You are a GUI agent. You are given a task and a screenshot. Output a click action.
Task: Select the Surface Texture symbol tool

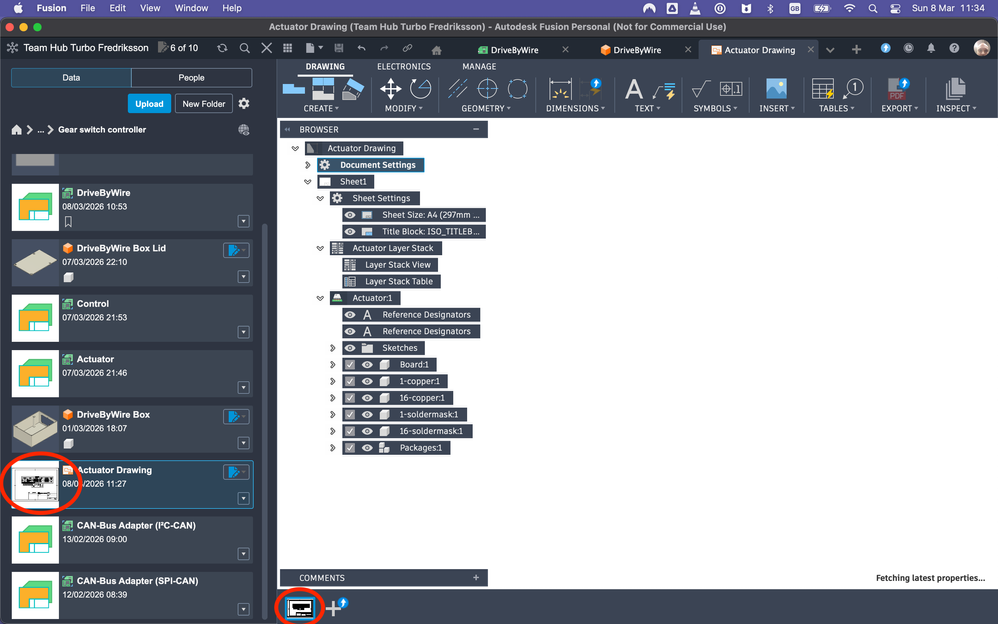tap(701, 89)
